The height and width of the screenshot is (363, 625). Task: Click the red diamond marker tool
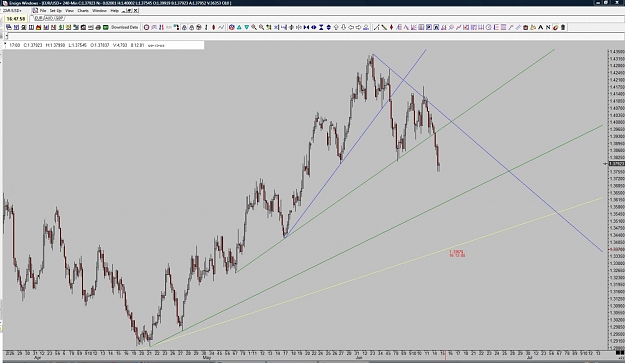[x=391, y=27]
